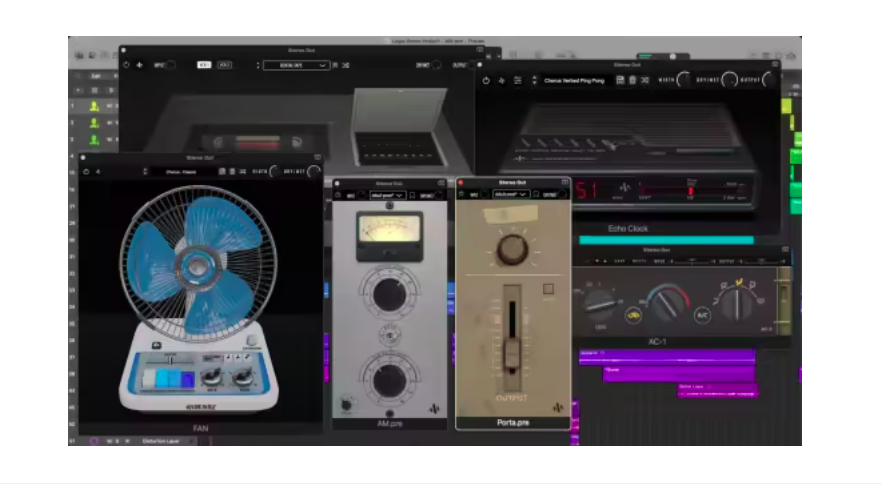Screen dimensions: 882x498
Task: Click bookmark icon in Porta.pre header
Action: click(536, 194)
